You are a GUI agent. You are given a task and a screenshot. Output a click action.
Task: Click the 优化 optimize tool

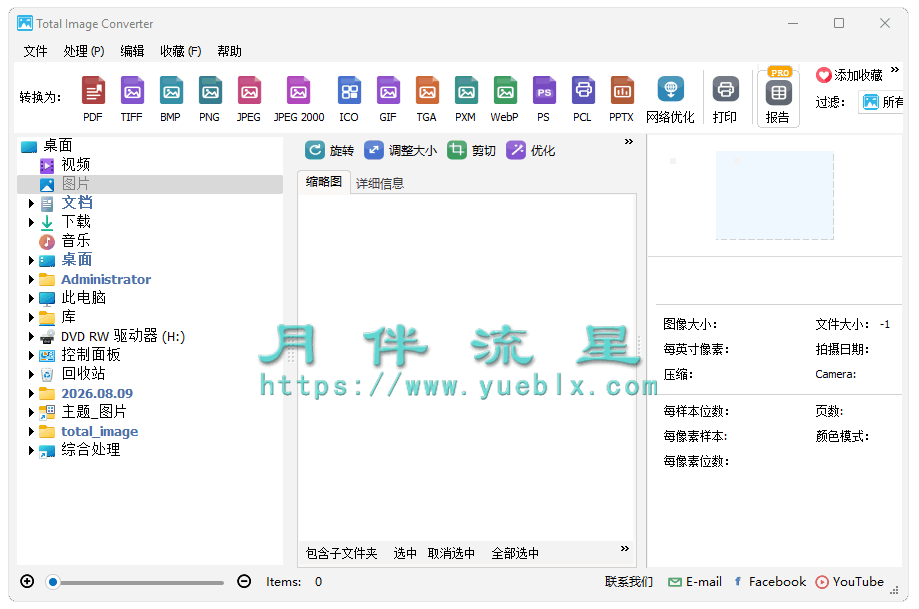(x=530, y=151)
